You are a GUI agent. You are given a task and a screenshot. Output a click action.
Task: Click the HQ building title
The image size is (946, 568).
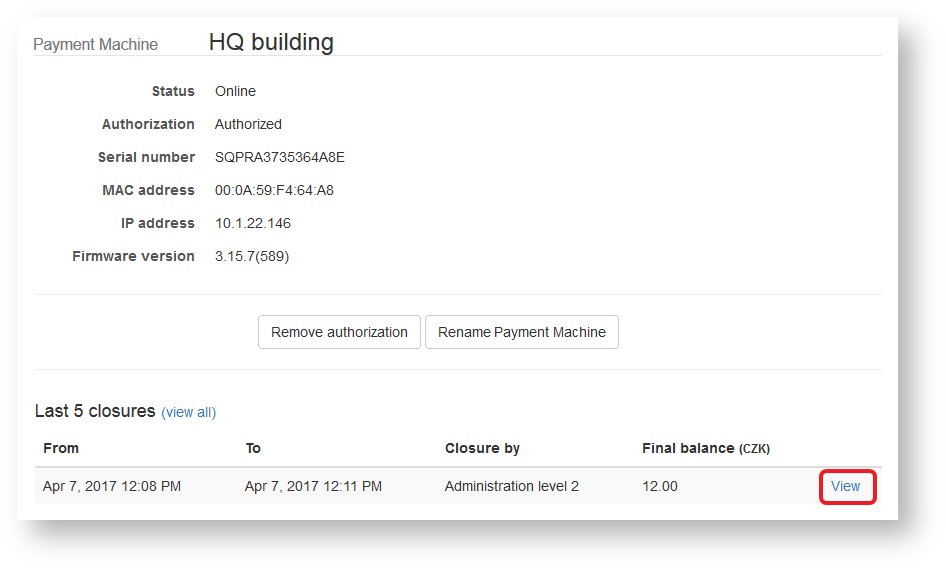tap(271, 42)
